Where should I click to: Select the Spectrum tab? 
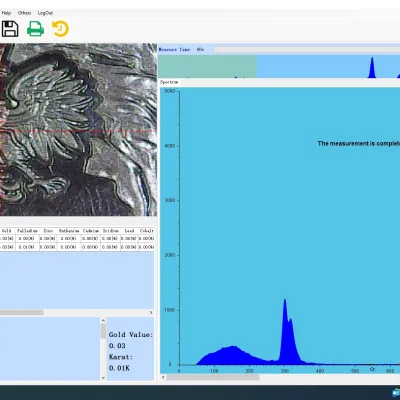pos(169,82)
